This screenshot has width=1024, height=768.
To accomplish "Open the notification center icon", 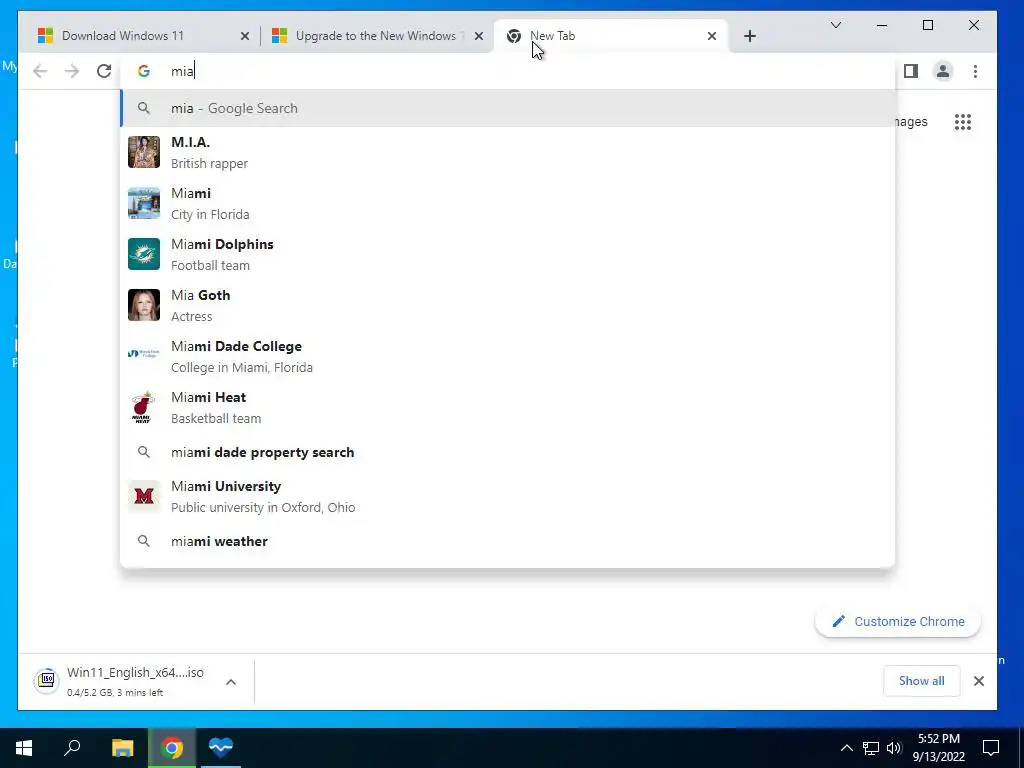I will pyautogui.click(x=991, y=748).
